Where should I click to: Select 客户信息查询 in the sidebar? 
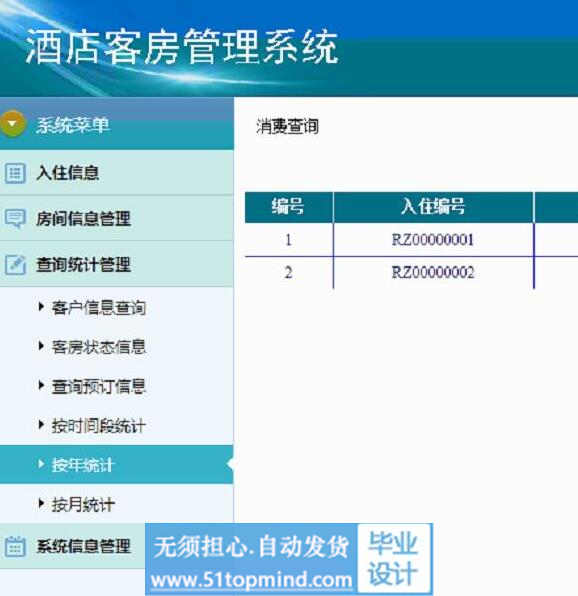point(98,308)
